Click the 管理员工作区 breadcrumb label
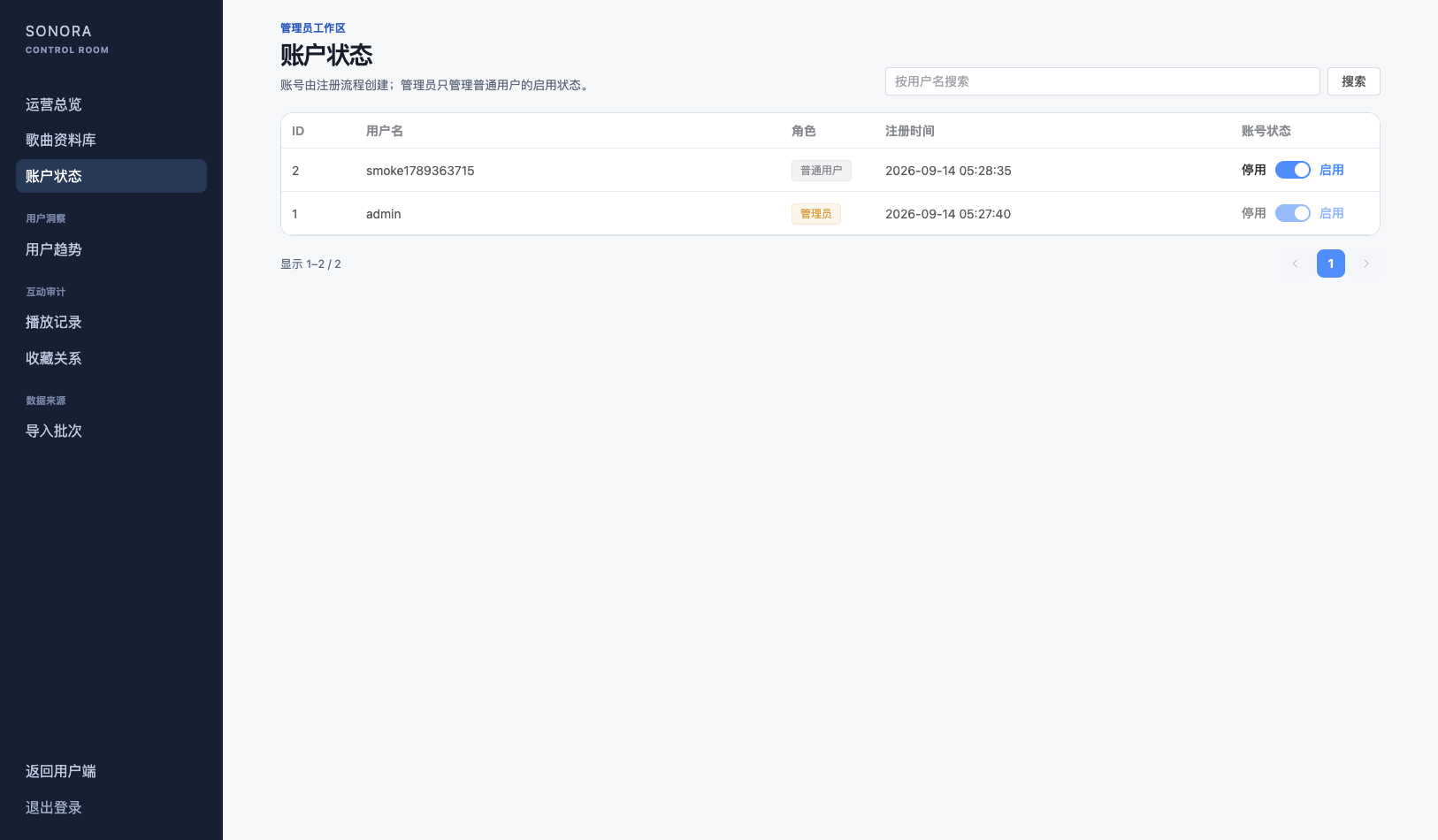The image size is (1438, 840). pyautogui.click(x=313, y=28)
